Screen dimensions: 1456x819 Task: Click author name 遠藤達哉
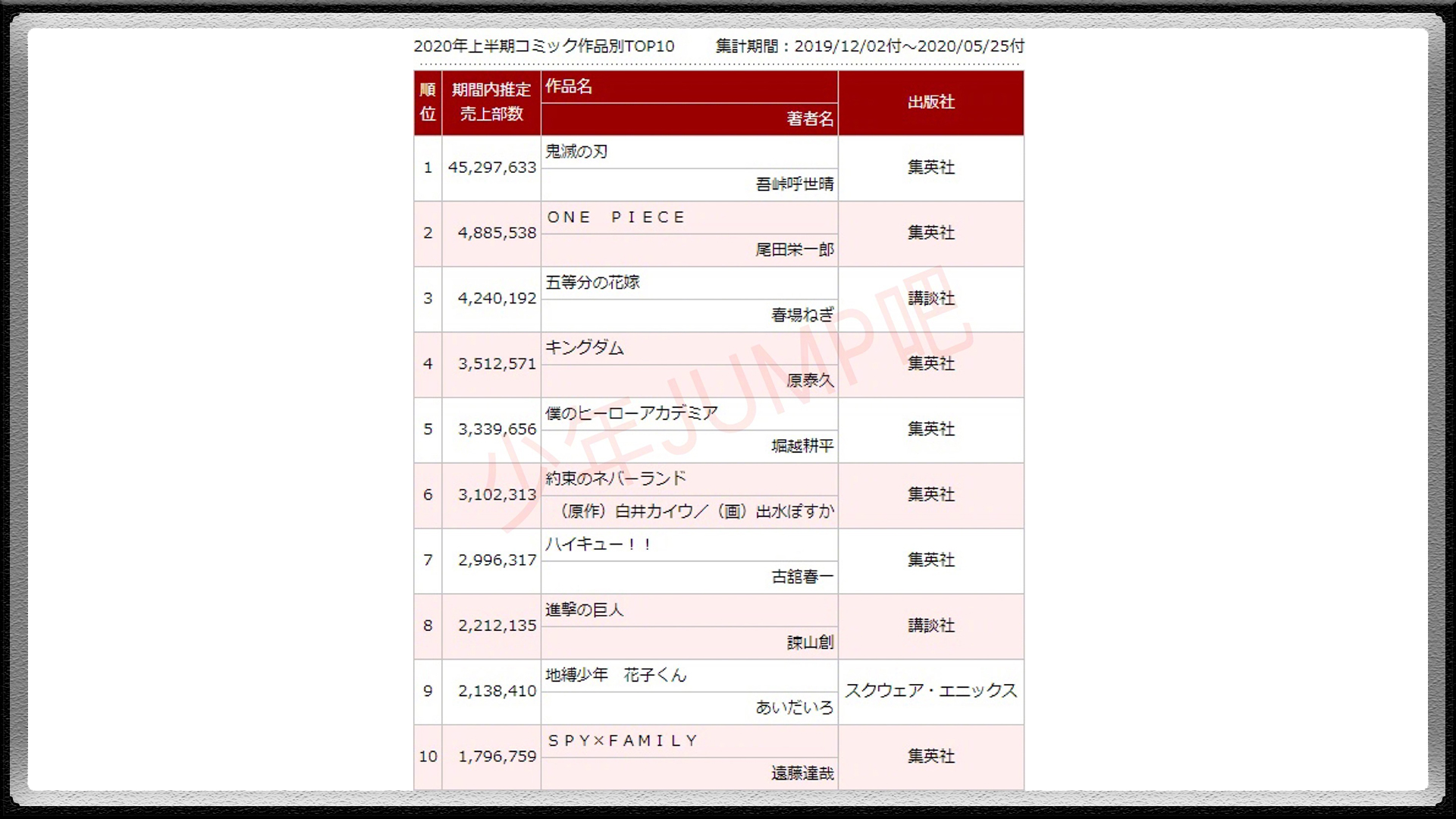(802, 773)
